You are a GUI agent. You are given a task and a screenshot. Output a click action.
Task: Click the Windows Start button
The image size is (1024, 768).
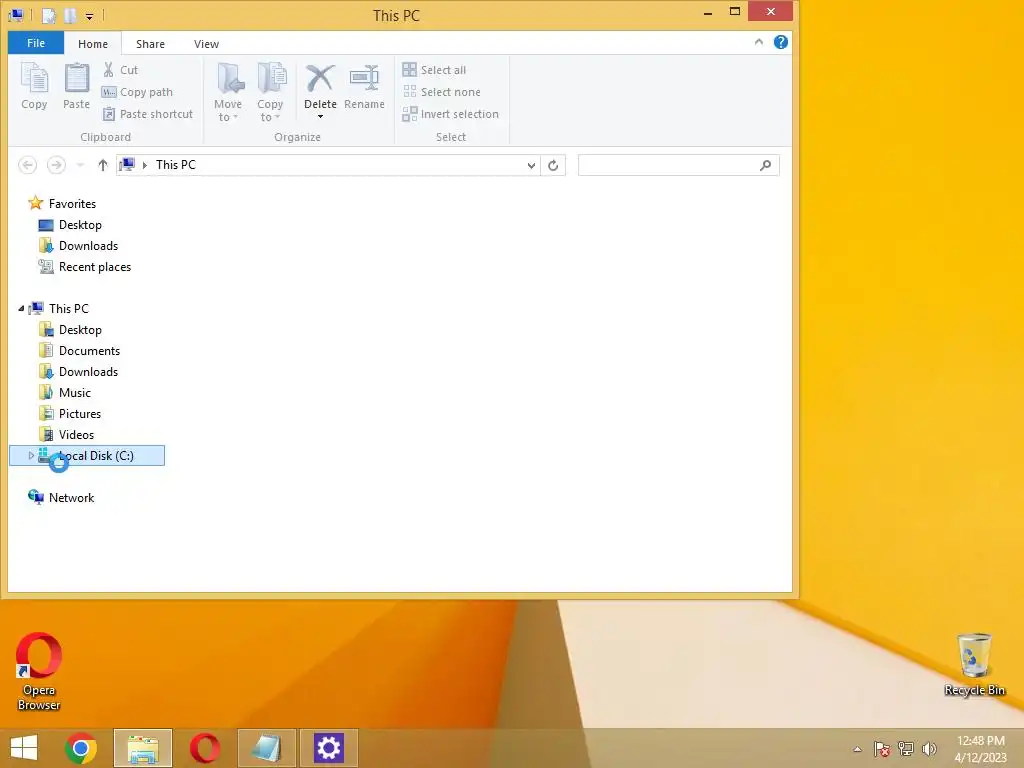[24, 748]
